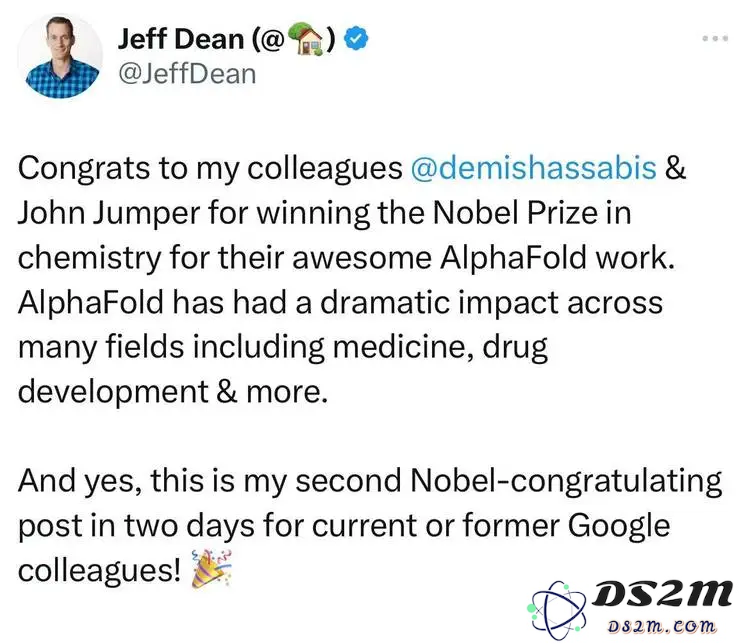Click the Jeff Dean display name
This screenshot has width=750, height=644.
(x=181, y=38)
